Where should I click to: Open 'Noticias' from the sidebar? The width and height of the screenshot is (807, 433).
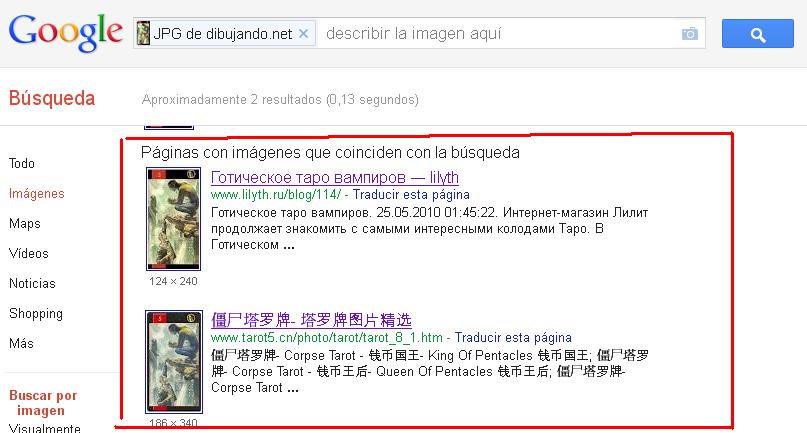coord(32,283)
